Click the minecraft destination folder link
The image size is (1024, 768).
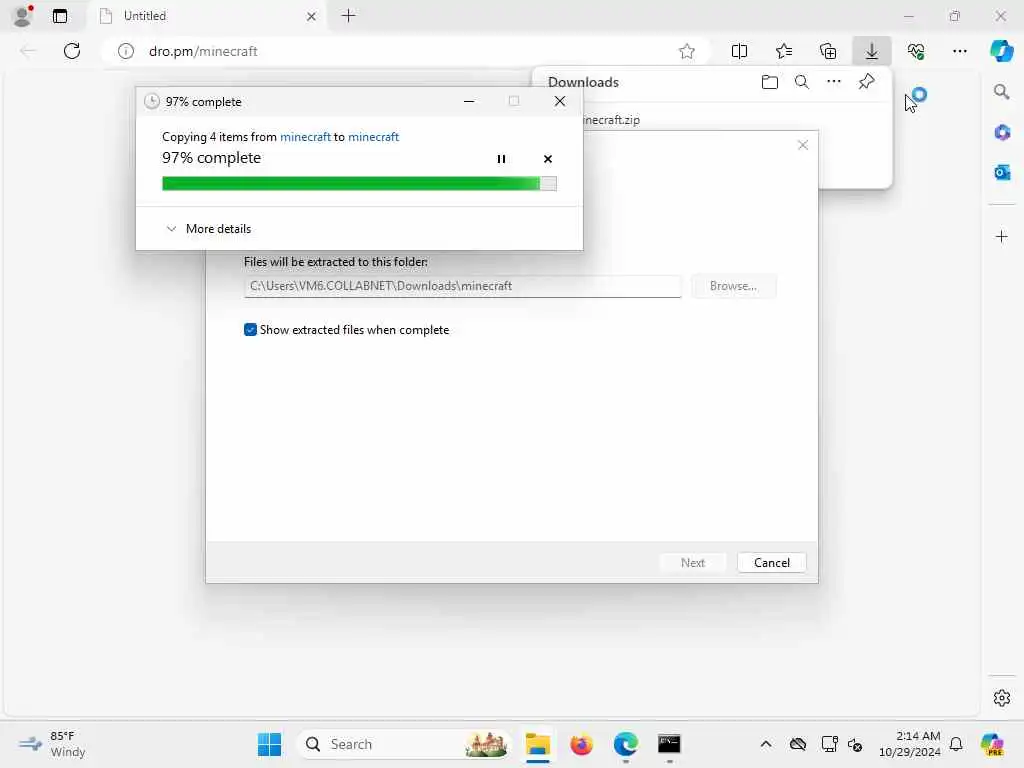coord(374,136)
